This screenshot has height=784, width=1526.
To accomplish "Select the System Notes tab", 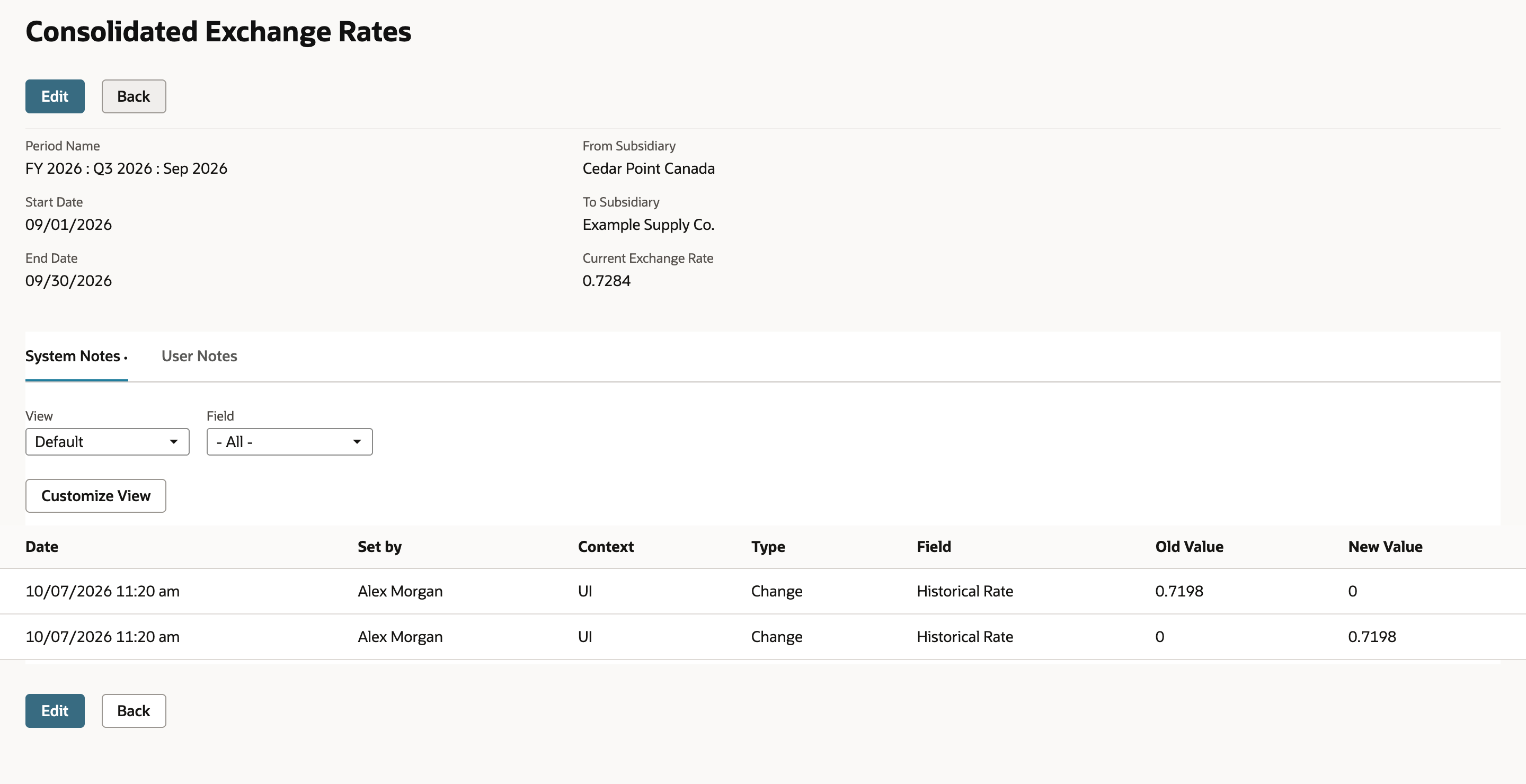I will pos(76,356).
